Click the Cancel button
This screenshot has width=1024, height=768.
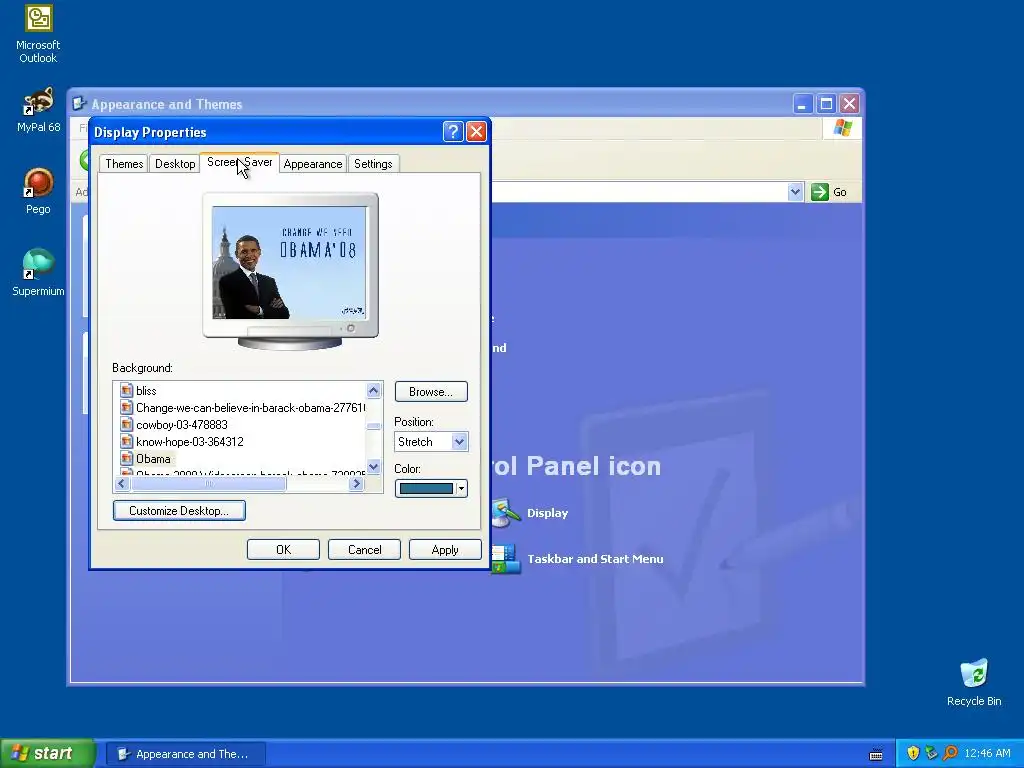coord(364,550)
